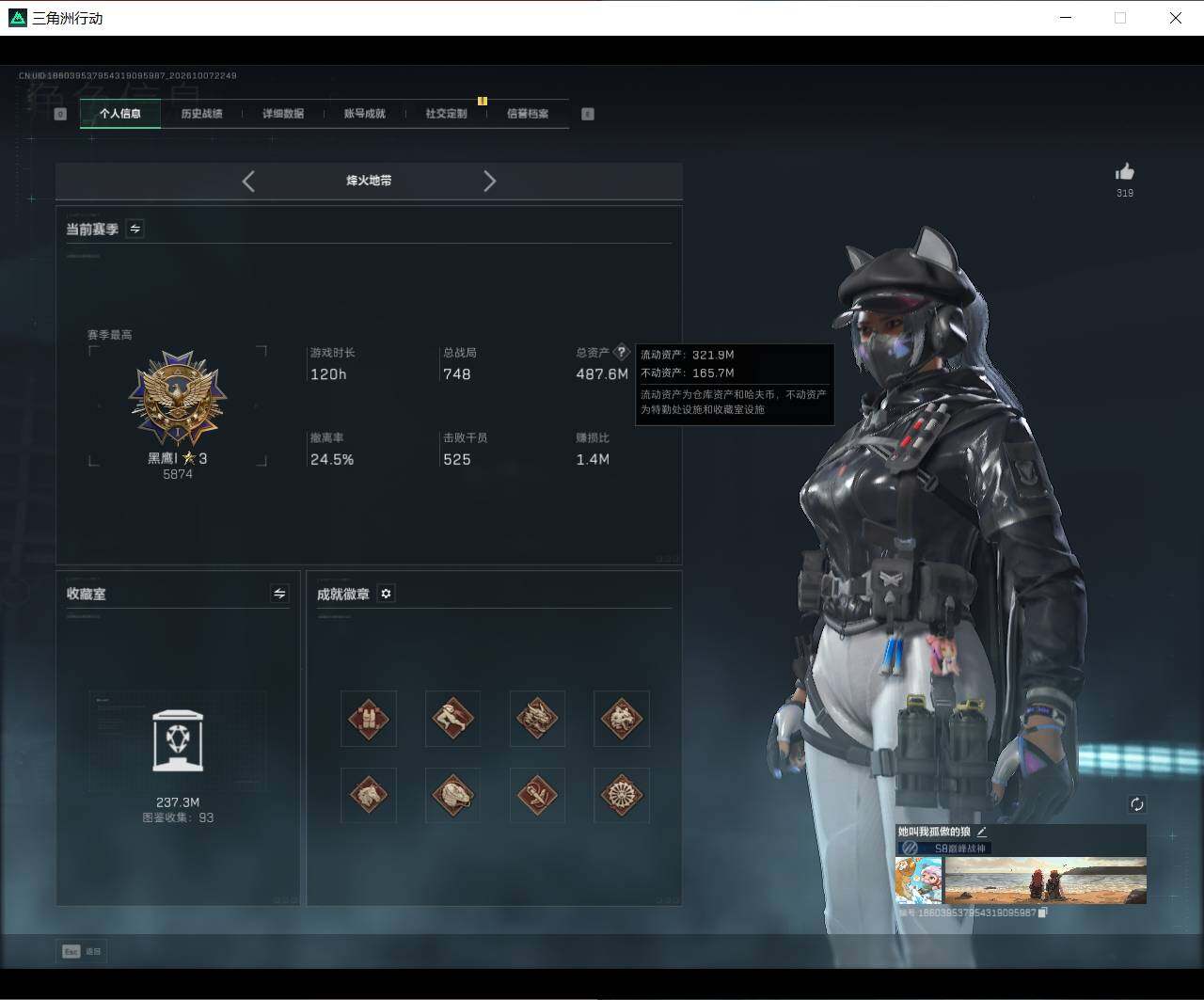
Task: Click the rotate character refresh icon
Action: pos(1136,804)
